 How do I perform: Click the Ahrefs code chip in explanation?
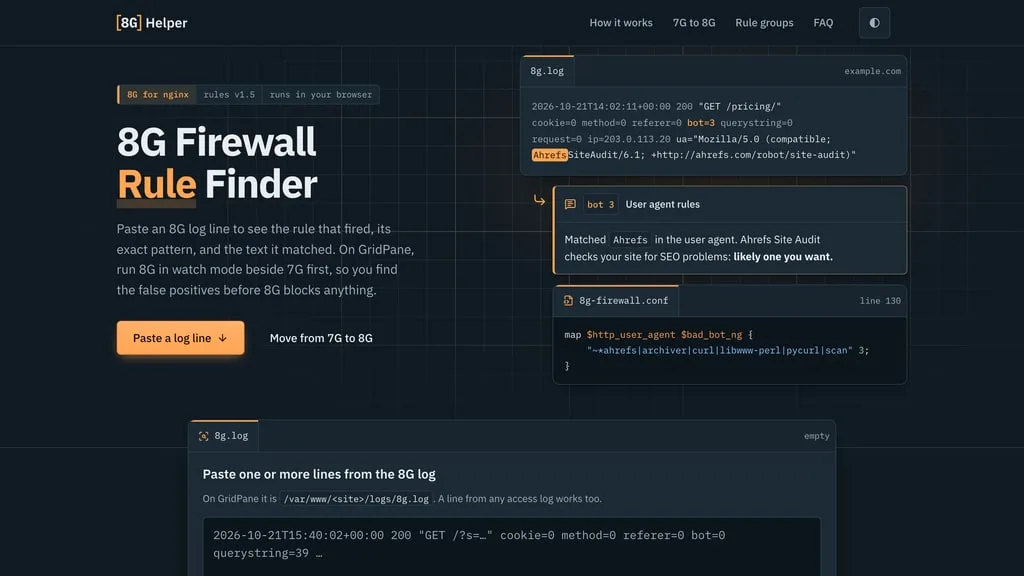(630, 240)
